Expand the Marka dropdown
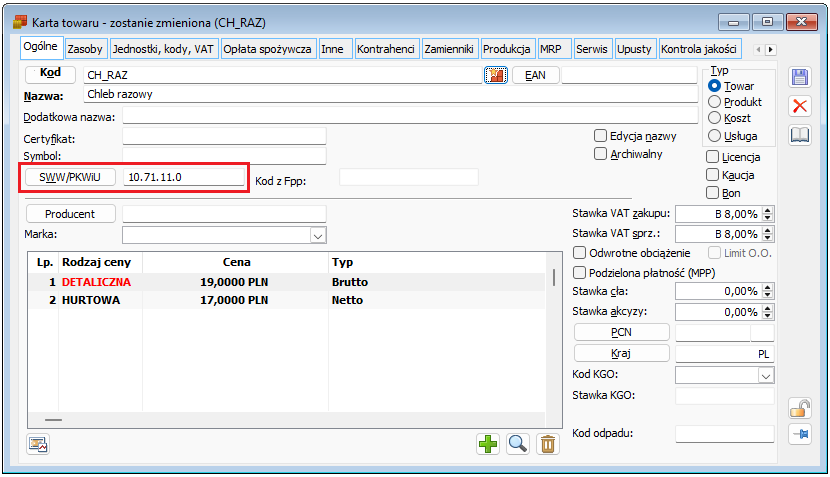This screenshot has height=477, width=830. 318,236
